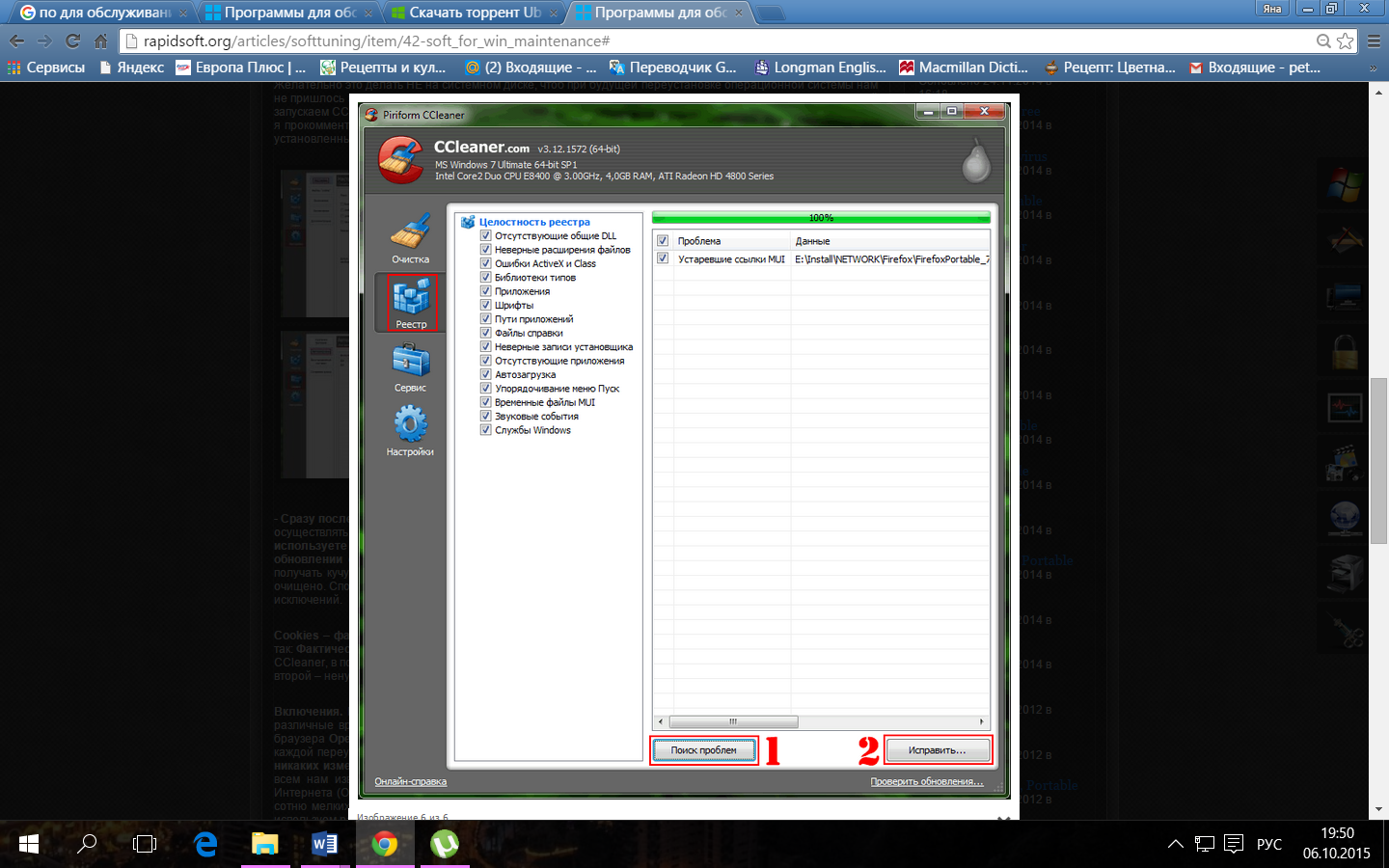The height and width of the screenshot is (868, 1389).
Task: Bookmark this page with the star icon
Action: tap(1346, 41)
